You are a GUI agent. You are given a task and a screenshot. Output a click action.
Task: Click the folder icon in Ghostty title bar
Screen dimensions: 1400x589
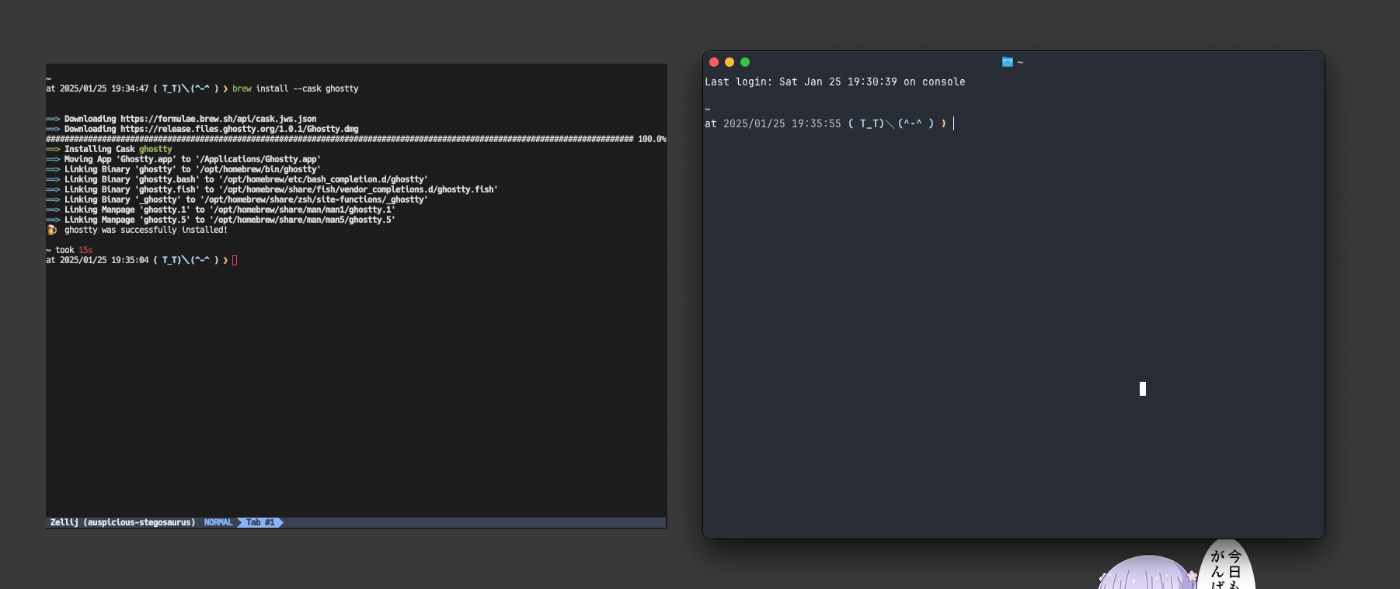(x=1007, y=62)
